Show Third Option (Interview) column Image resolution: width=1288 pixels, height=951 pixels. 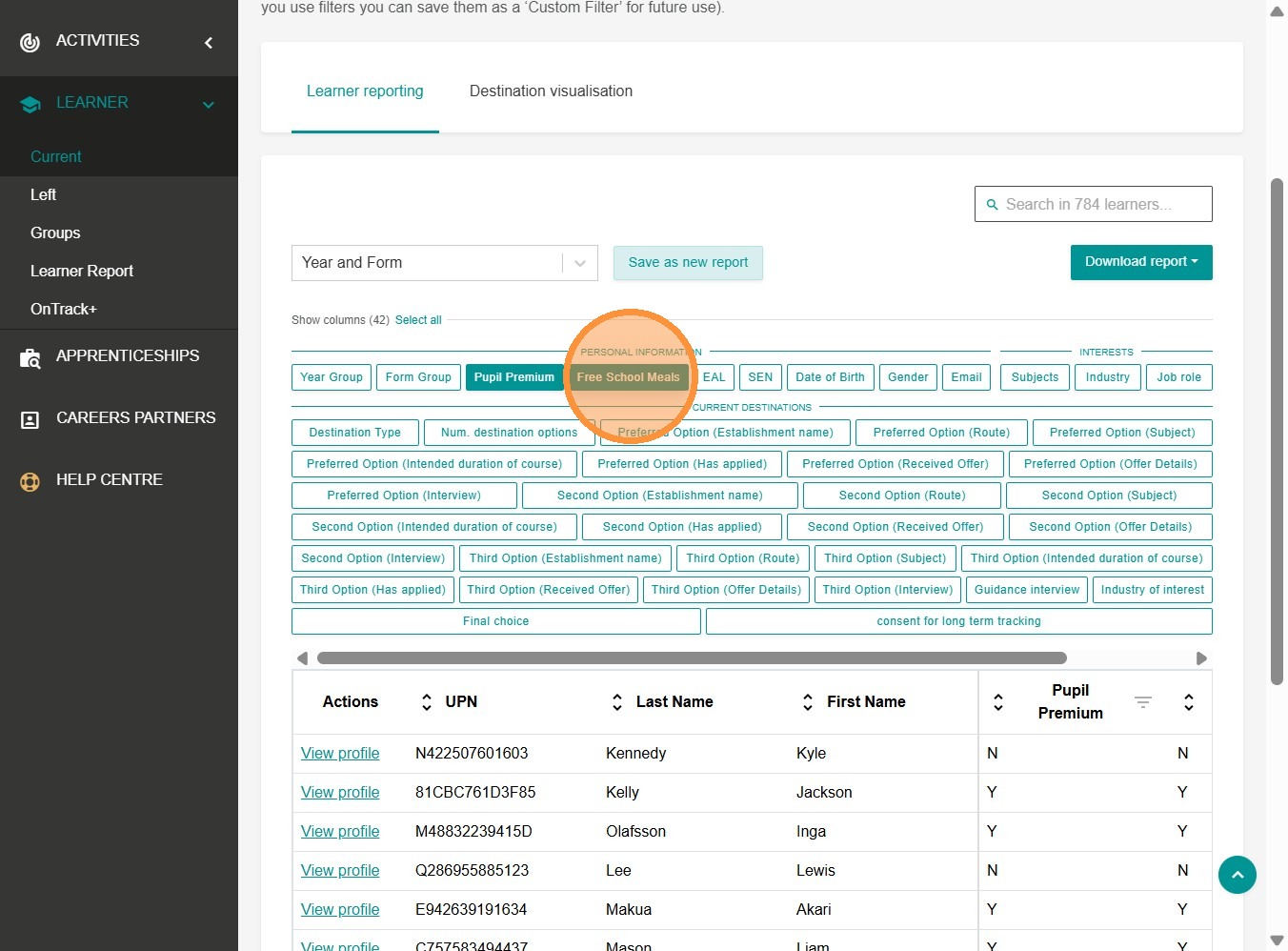click(888, 590)
